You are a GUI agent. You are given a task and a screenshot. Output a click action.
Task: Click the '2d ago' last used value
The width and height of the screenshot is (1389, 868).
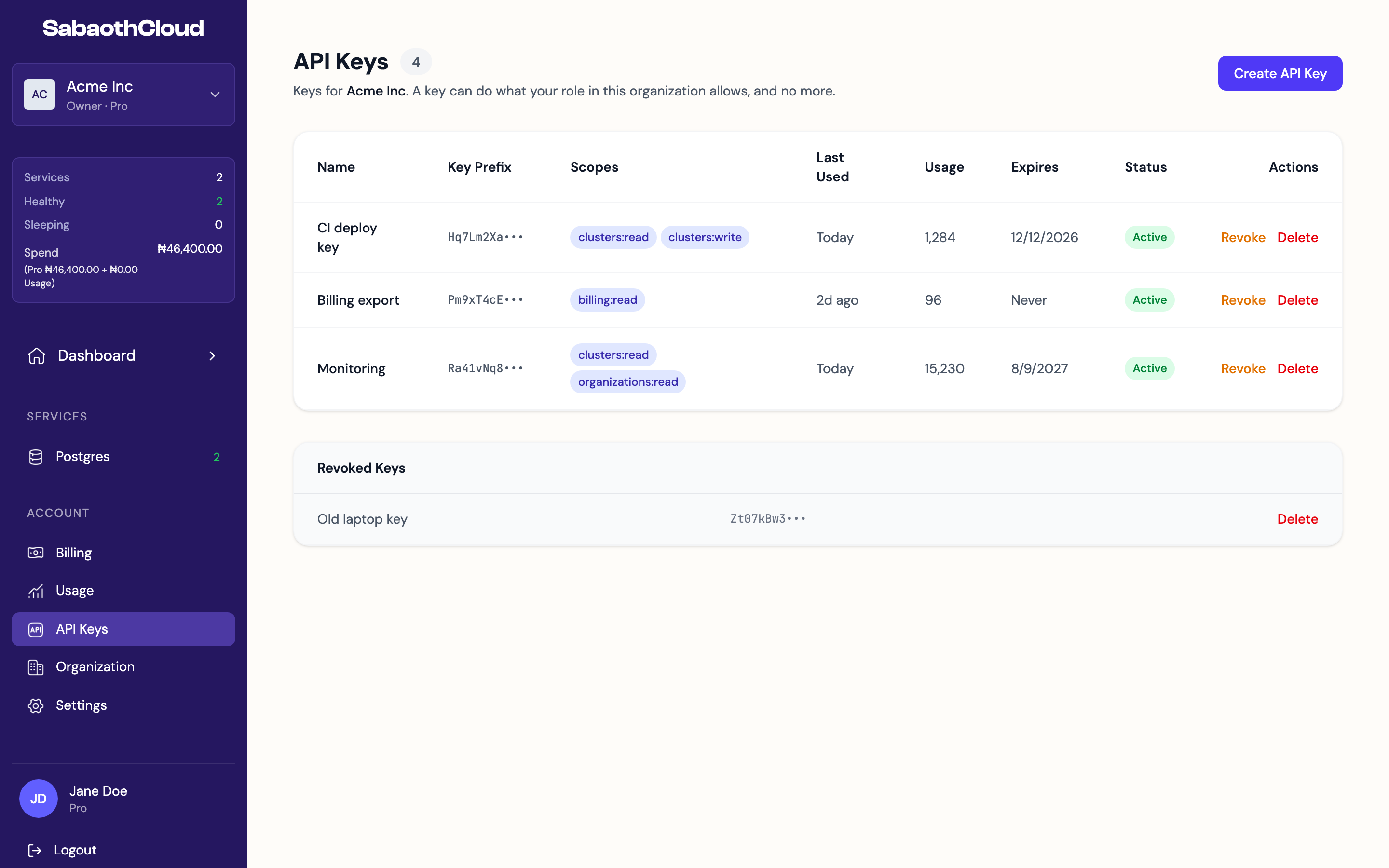point(837,300)
